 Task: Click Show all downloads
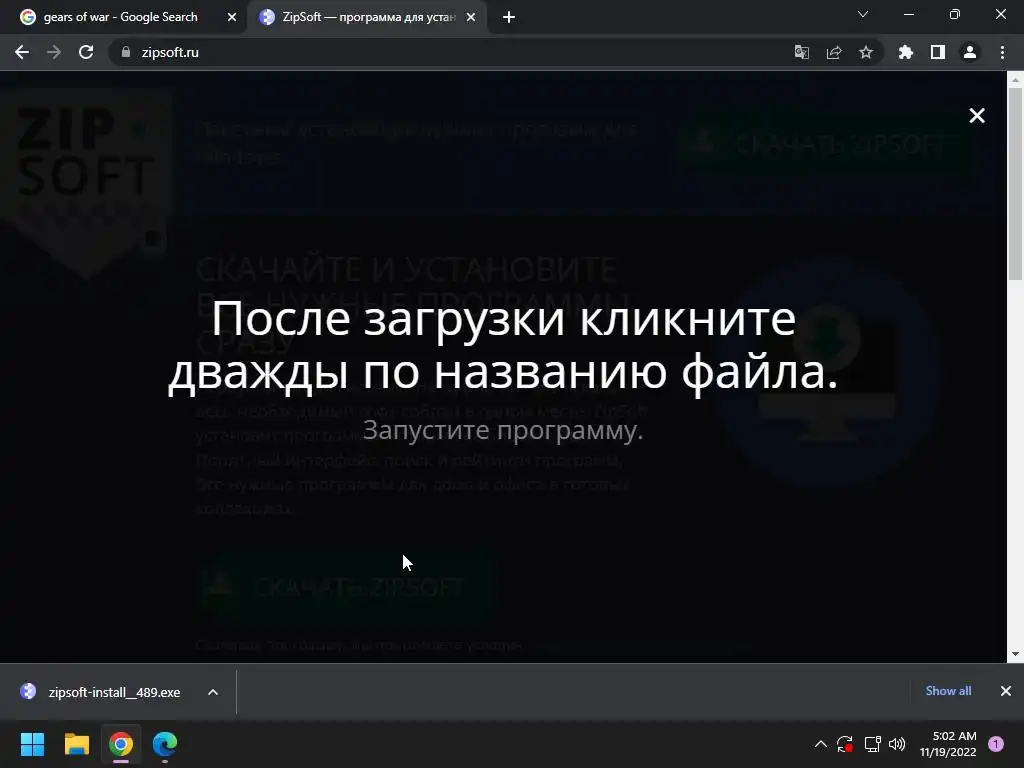tap(948, 691)
